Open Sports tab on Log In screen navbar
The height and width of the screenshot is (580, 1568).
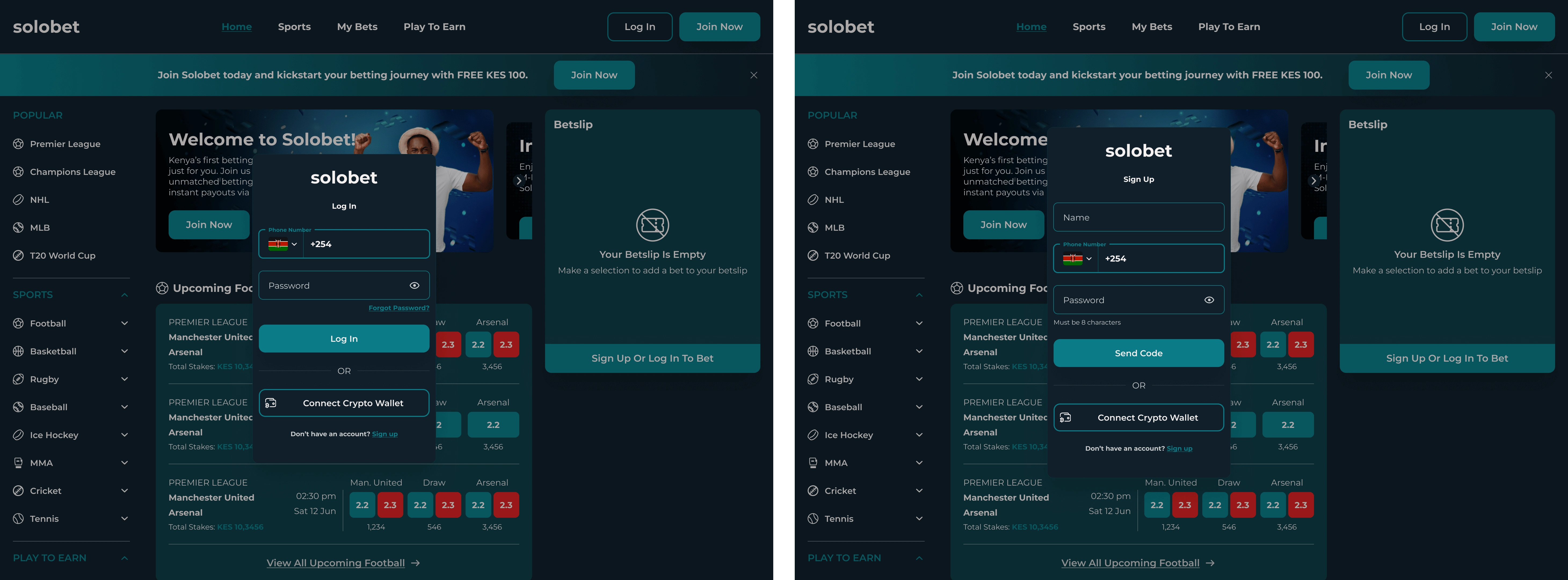click(x=294, y=27)
